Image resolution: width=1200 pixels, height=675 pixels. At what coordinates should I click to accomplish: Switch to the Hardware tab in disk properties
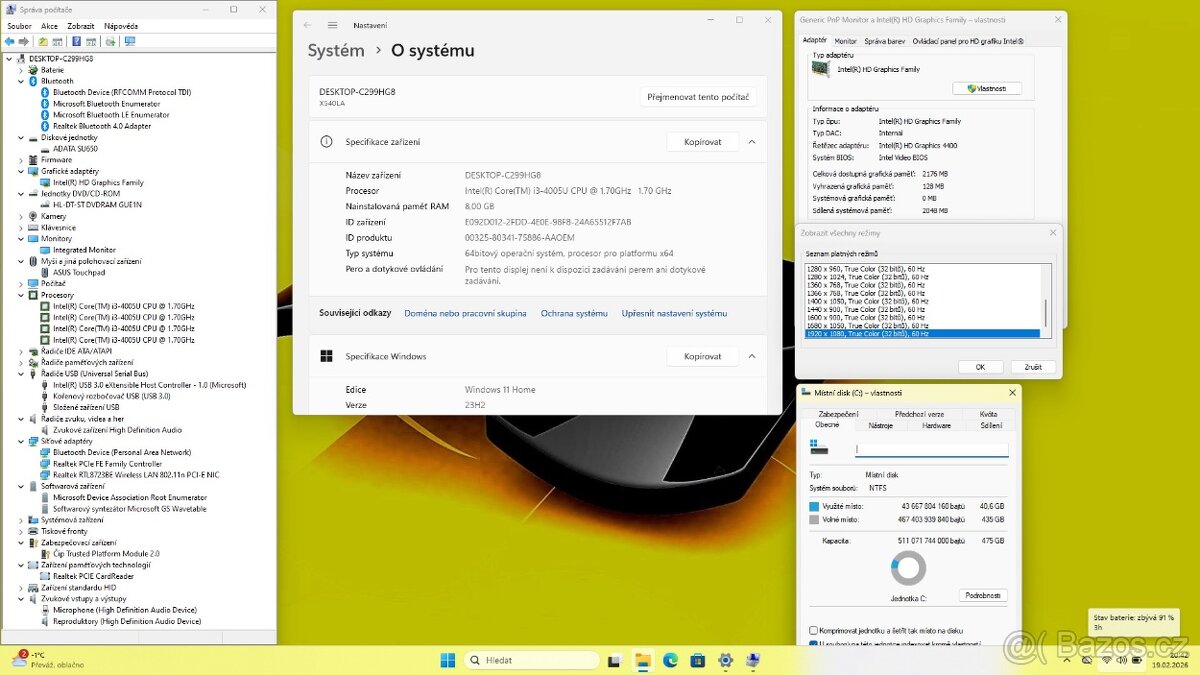point(937,424)
